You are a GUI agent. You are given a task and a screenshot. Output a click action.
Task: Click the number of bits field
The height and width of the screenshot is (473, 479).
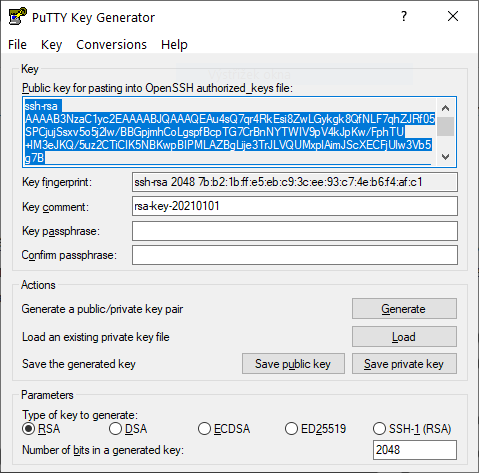(415, 450)
